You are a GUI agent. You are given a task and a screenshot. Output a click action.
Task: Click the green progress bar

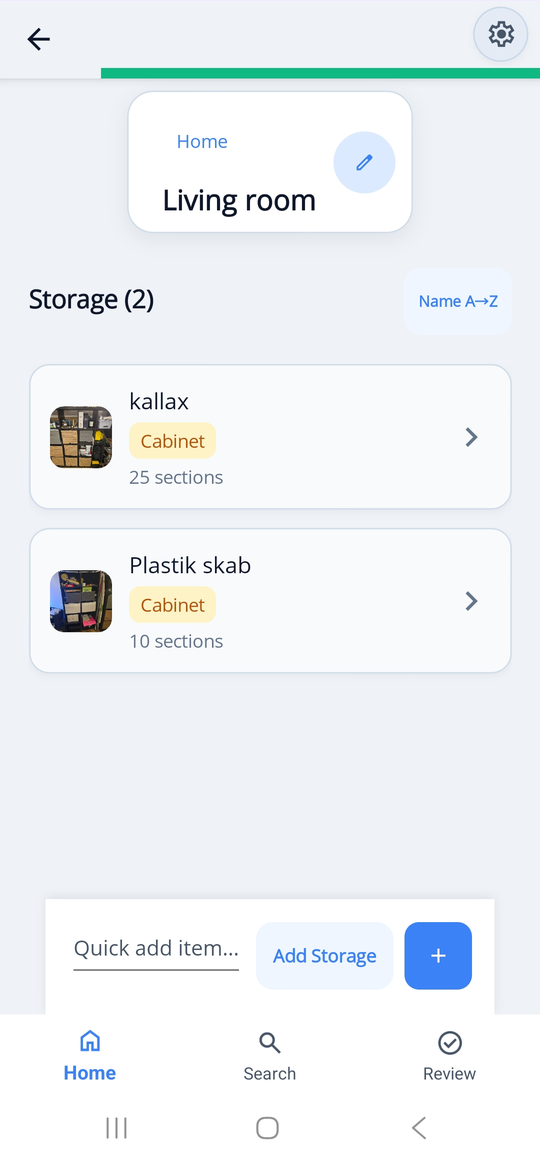[x=320, y=73]
